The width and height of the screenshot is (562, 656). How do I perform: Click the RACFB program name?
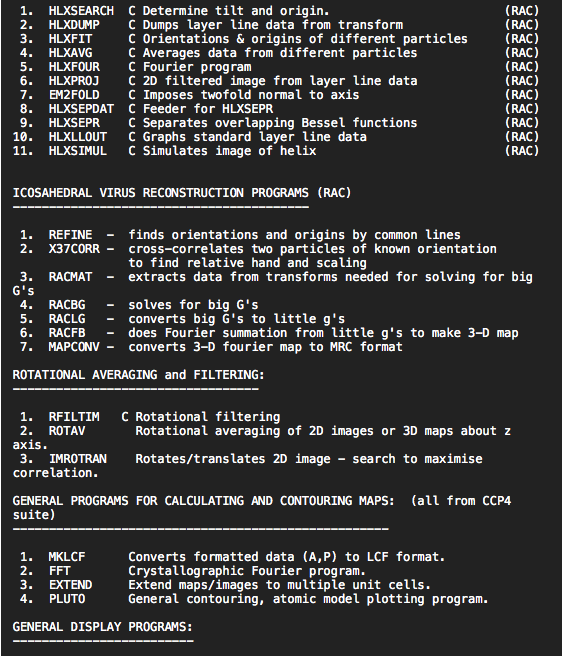coord(67,333)
